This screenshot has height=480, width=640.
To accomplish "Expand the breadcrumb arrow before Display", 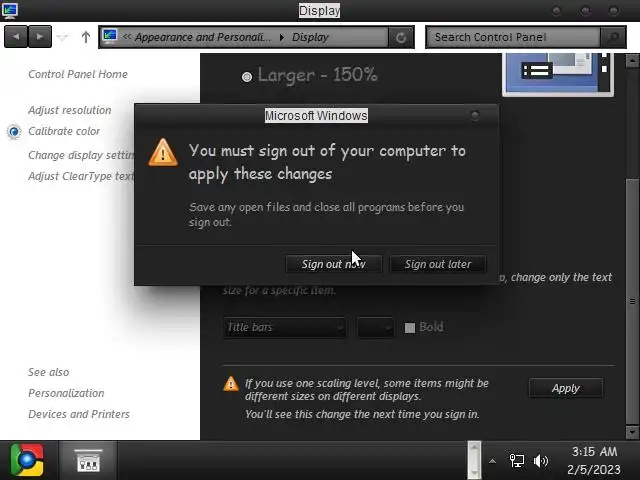I will click(x=282, y=37).
